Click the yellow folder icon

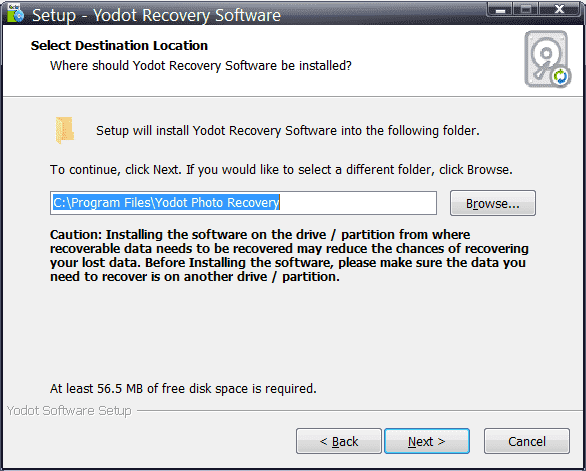[65, 130]
